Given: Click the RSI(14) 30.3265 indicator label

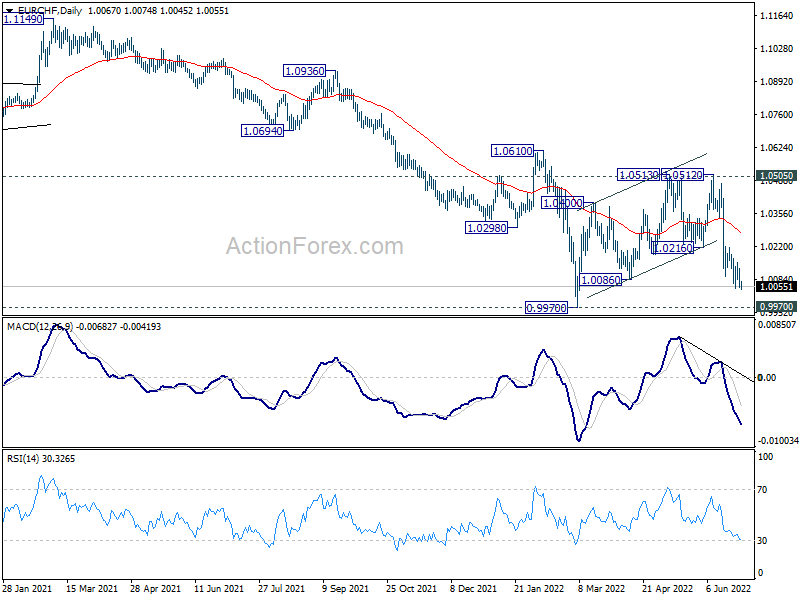Looking at the screenshot, I should 41,459.
